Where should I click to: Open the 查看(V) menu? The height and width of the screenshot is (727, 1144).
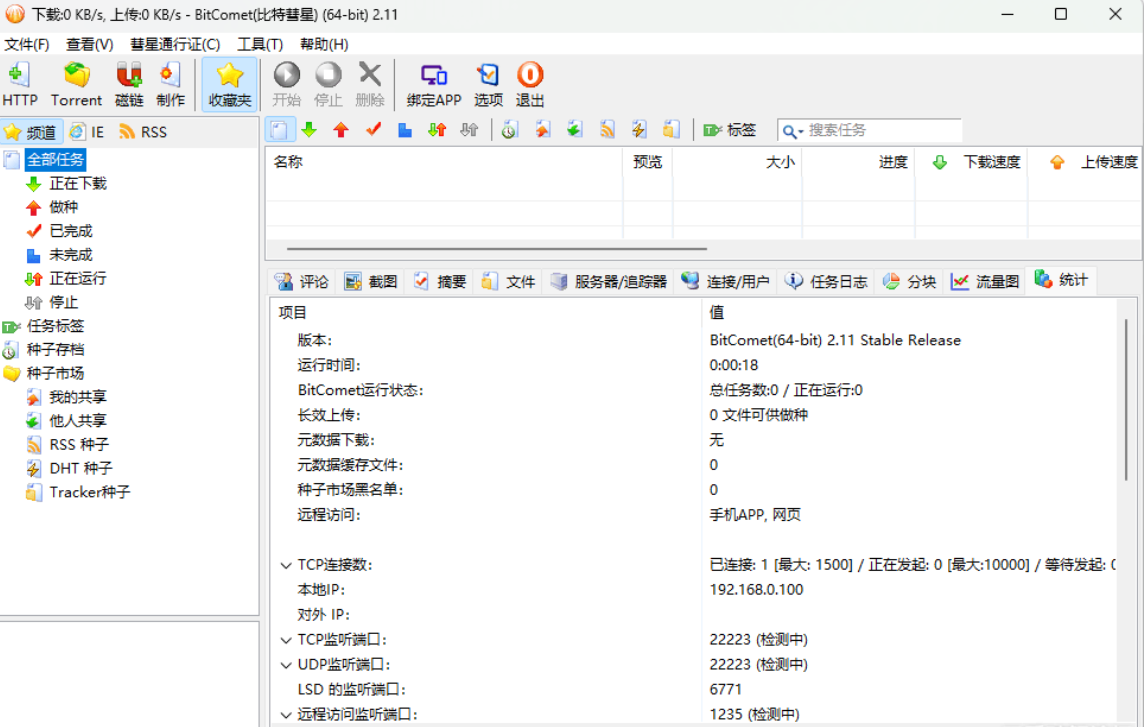90,45
